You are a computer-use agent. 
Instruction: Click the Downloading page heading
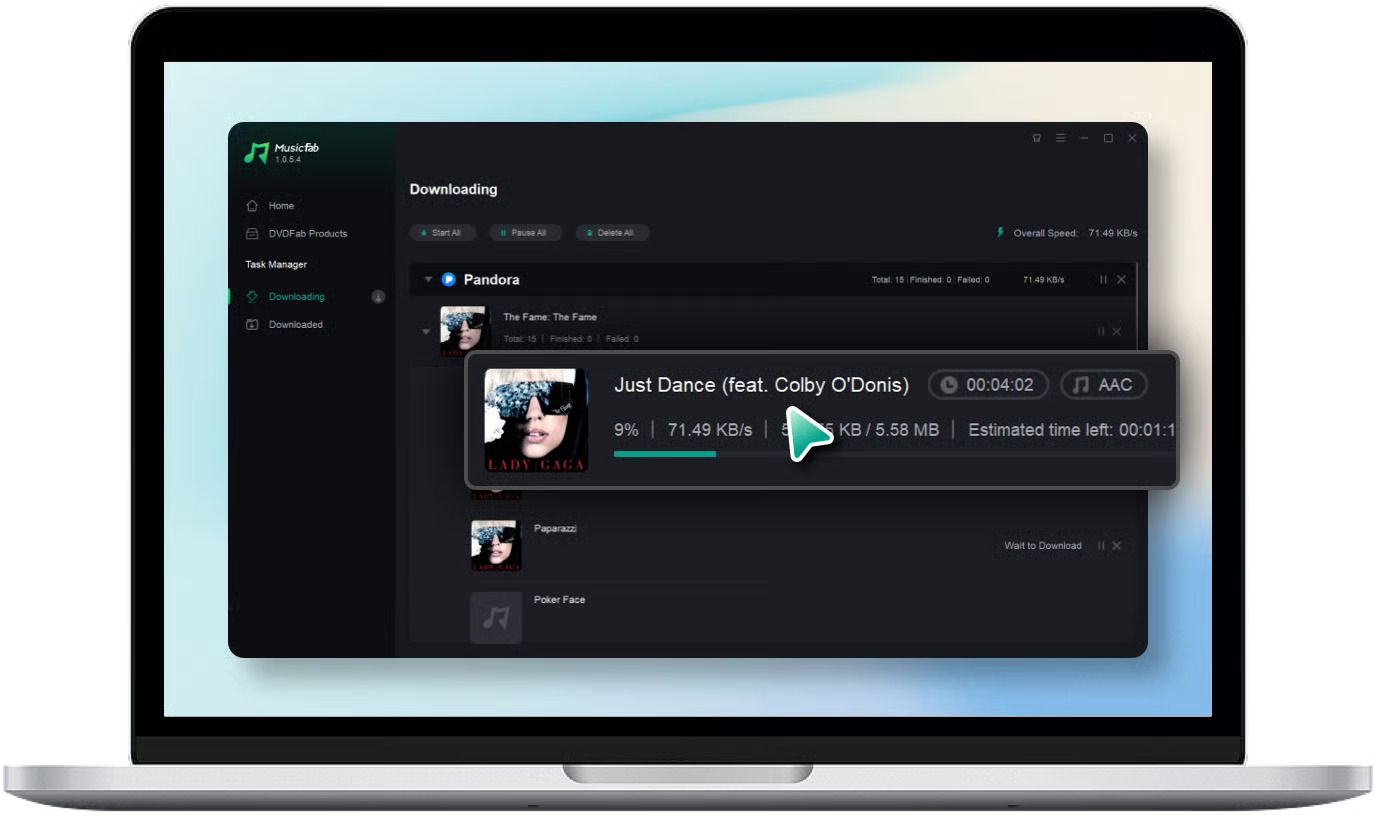click(x=453, y=189)
